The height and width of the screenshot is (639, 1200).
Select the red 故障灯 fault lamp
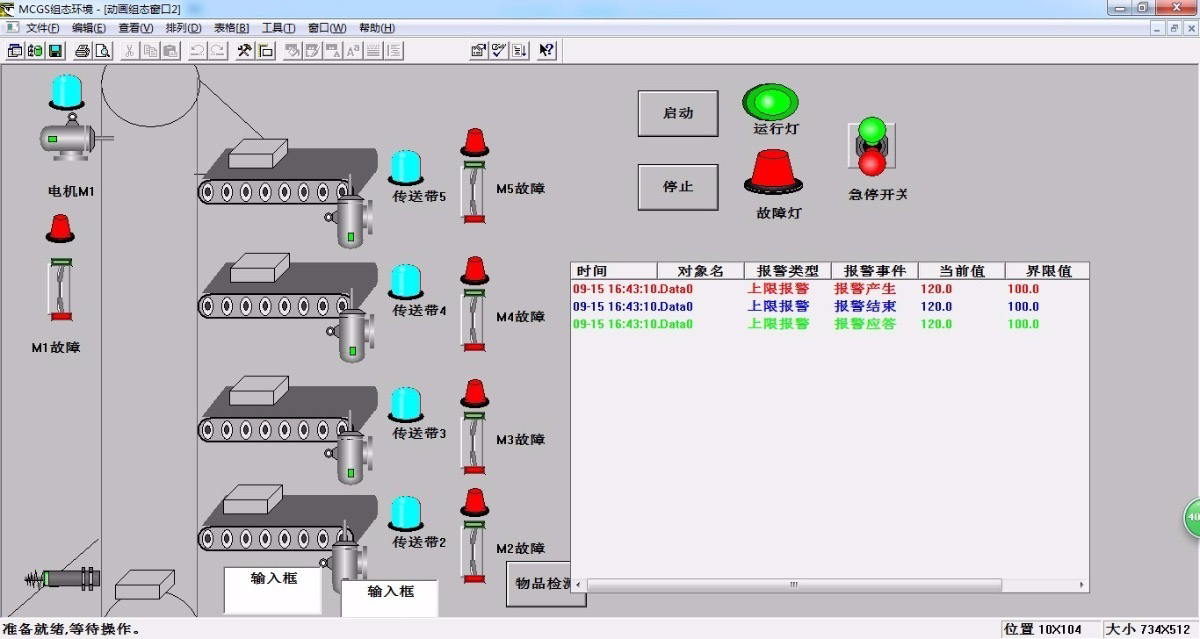(x=773, y=172)
